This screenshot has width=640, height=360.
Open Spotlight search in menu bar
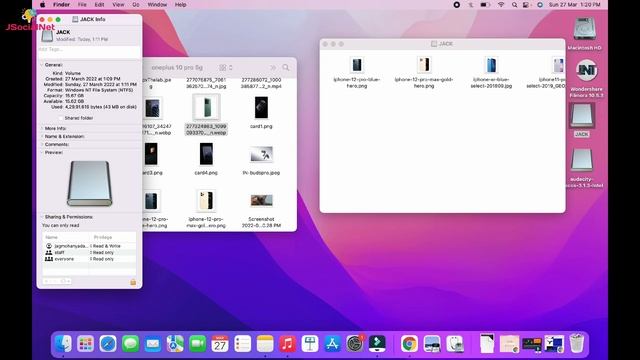pos(514,5)
